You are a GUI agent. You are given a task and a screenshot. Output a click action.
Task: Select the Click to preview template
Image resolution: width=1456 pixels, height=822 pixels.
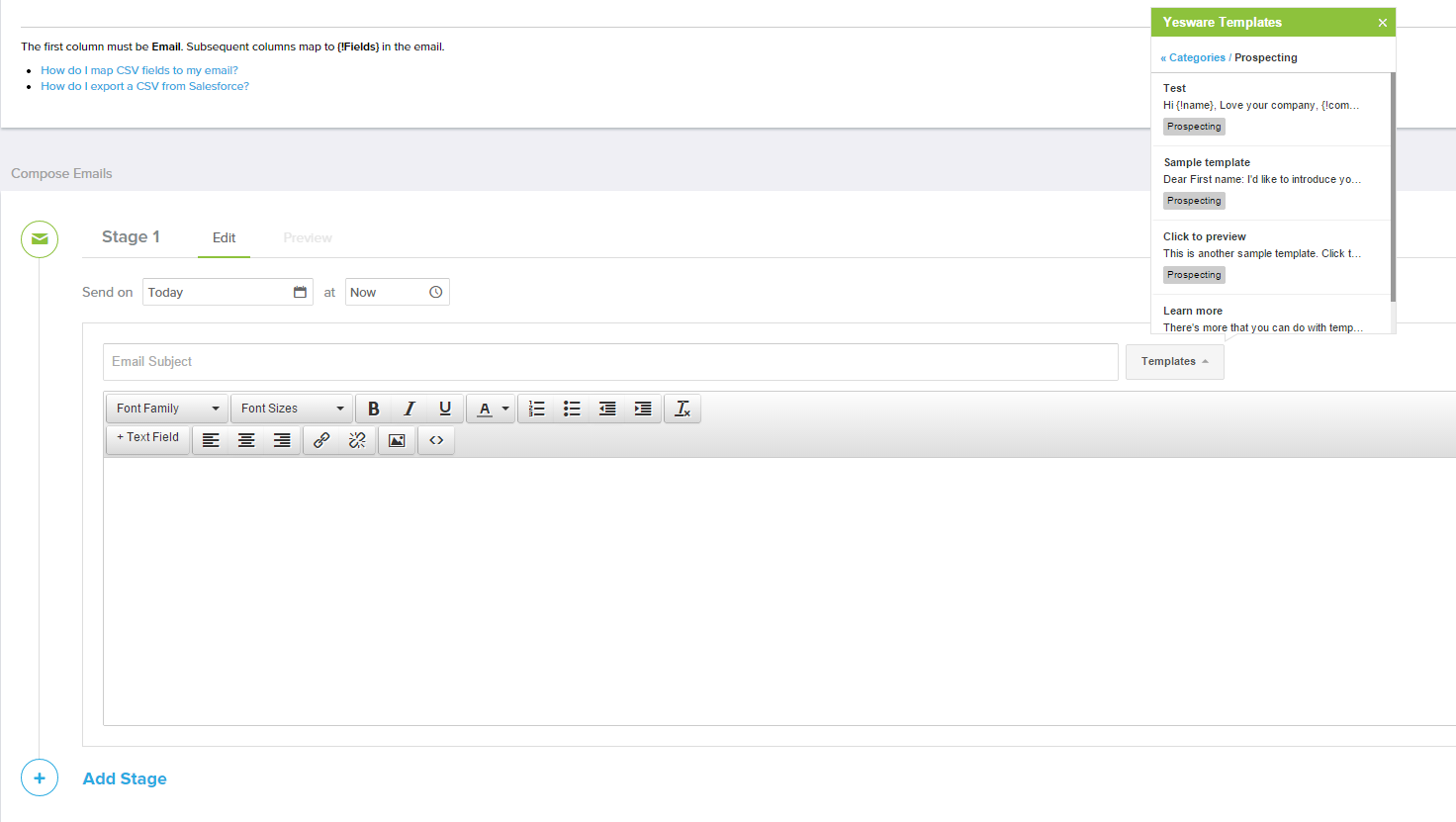click(x=1271, y=257)
